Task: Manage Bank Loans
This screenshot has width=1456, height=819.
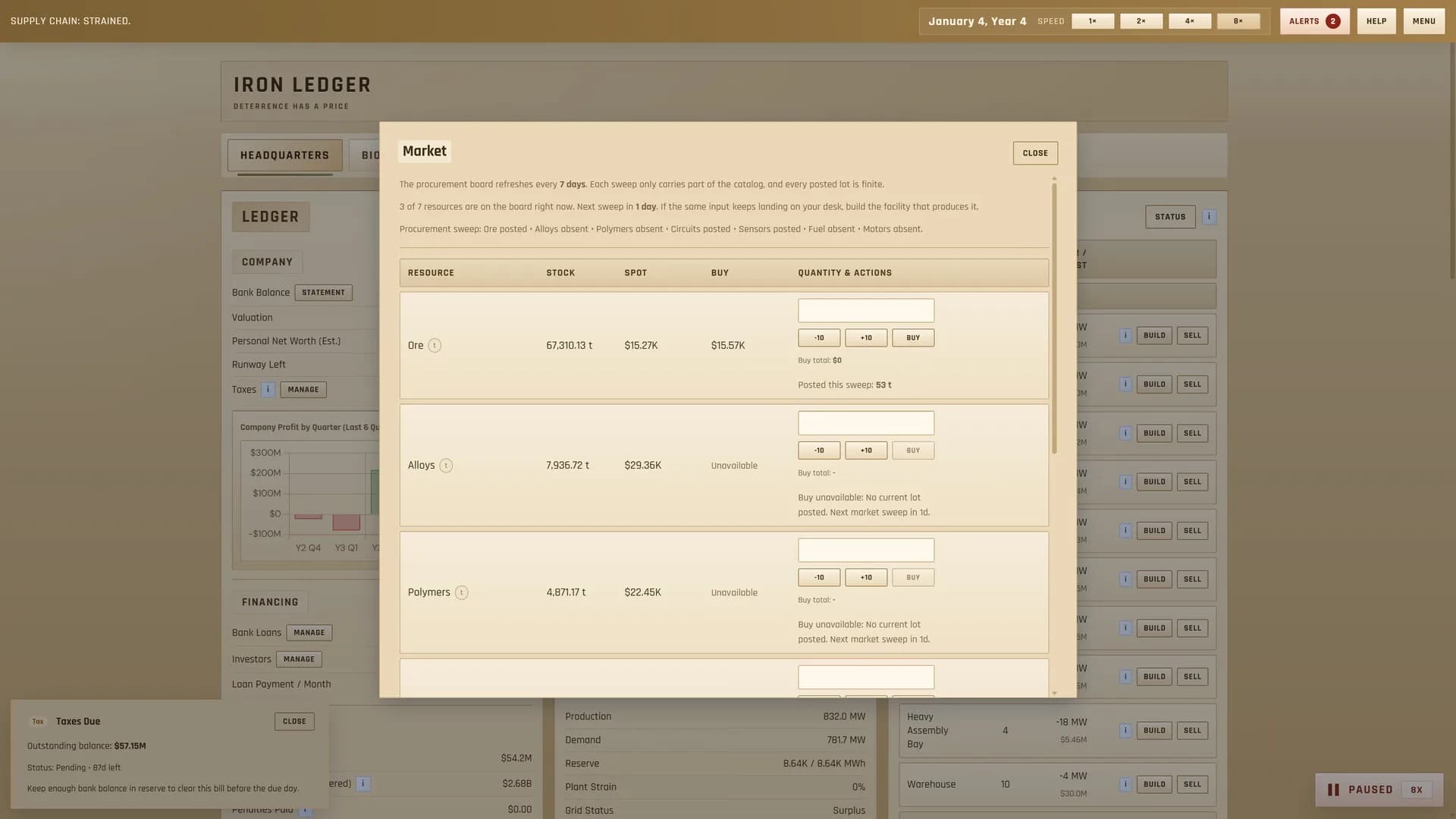Action: (x=309, y=632)
